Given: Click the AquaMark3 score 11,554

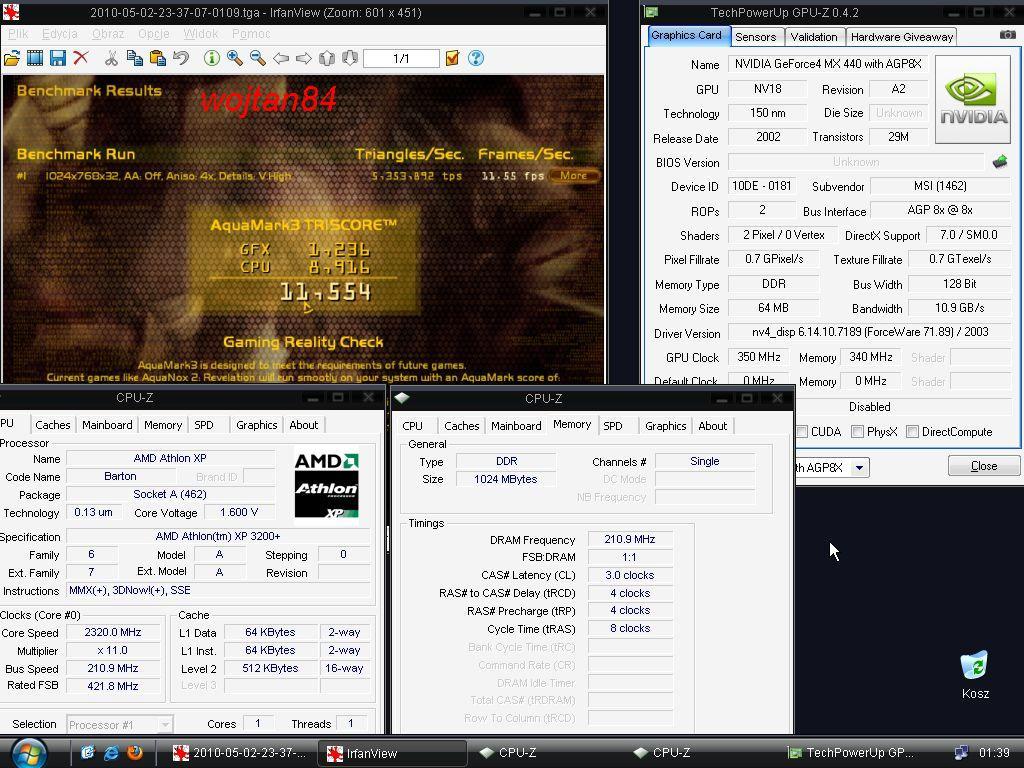Looking at the screenshot, I should pyautogui.click(x=325, y=291).
